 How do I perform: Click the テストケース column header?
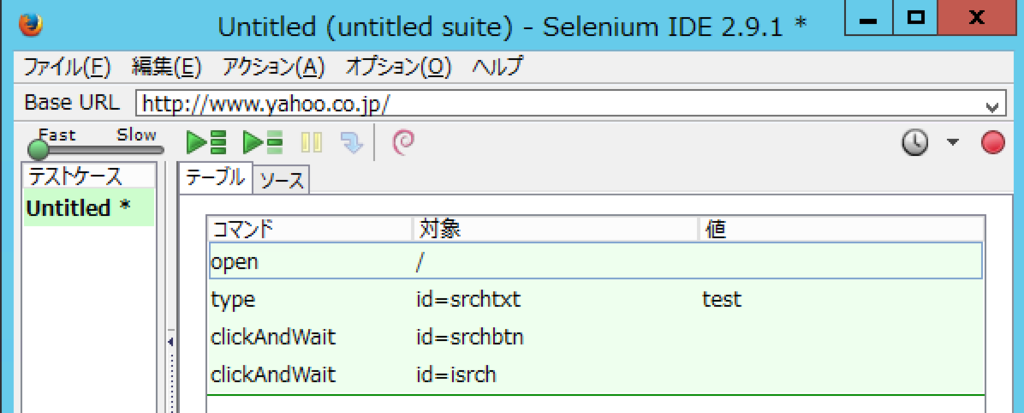89,176
